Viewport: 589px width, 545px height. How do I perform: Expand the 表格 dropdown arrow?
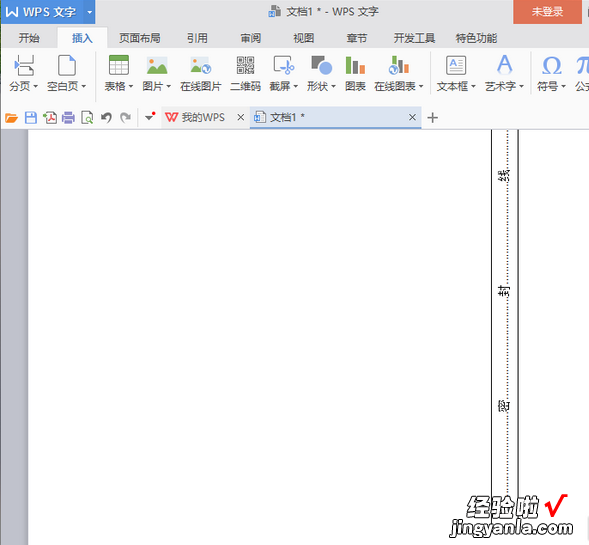pos(131,86)
